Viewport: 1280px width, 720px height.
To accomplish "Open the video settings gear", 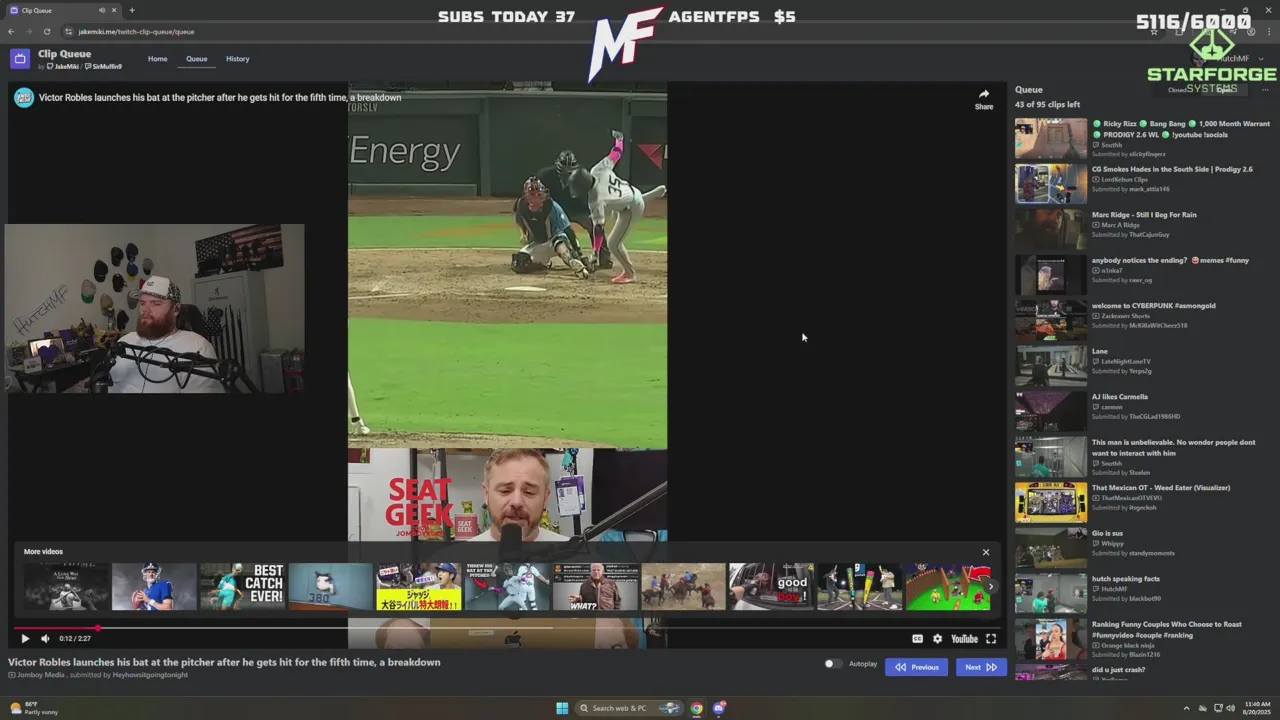I will pos(937,638).
